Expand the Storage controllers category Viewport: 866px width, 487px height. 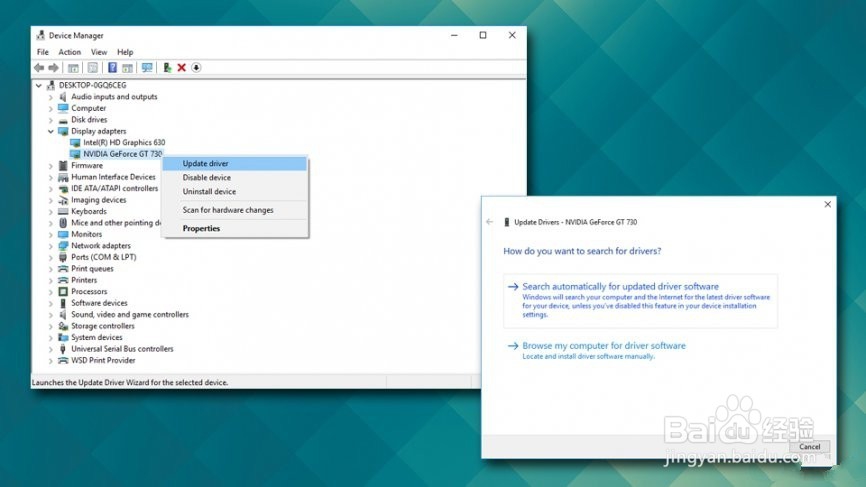[x=51, y=326]
